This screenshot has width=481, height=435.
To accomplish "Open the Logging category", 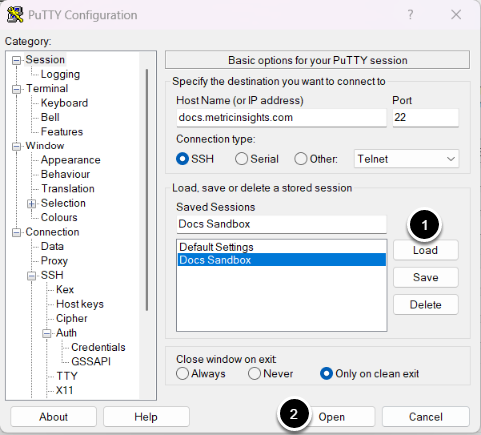I will point(60,74).
